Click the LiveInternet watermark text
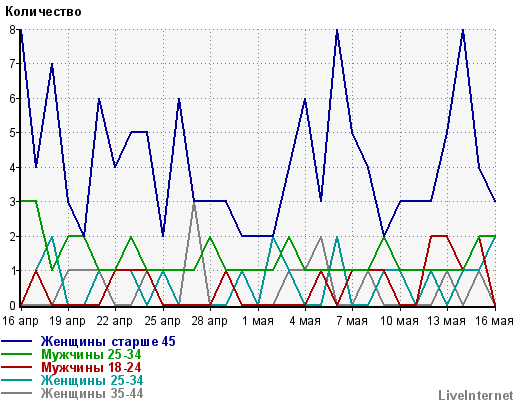This screenshot has height=405, width=520. point(476,395)
